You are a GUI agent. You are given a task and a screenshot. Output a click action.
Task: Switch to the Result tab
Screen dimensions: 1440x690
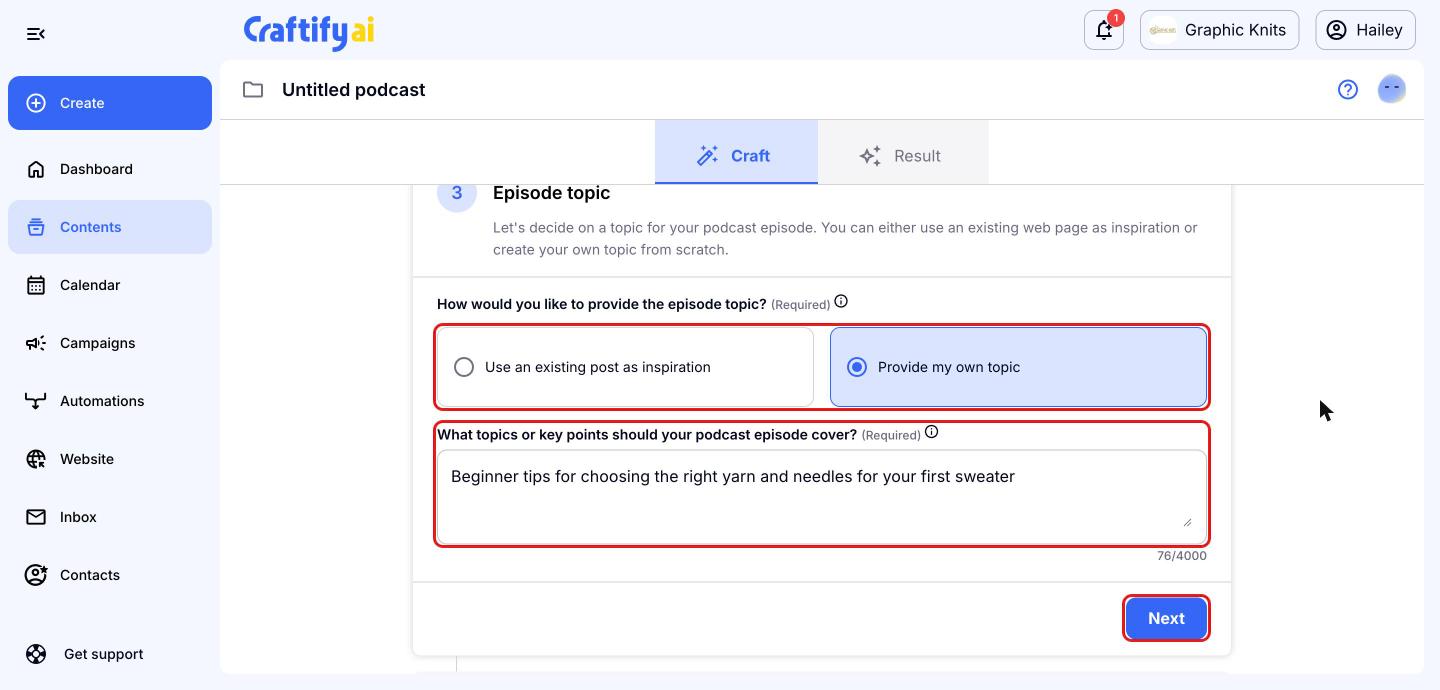(903, 152)
